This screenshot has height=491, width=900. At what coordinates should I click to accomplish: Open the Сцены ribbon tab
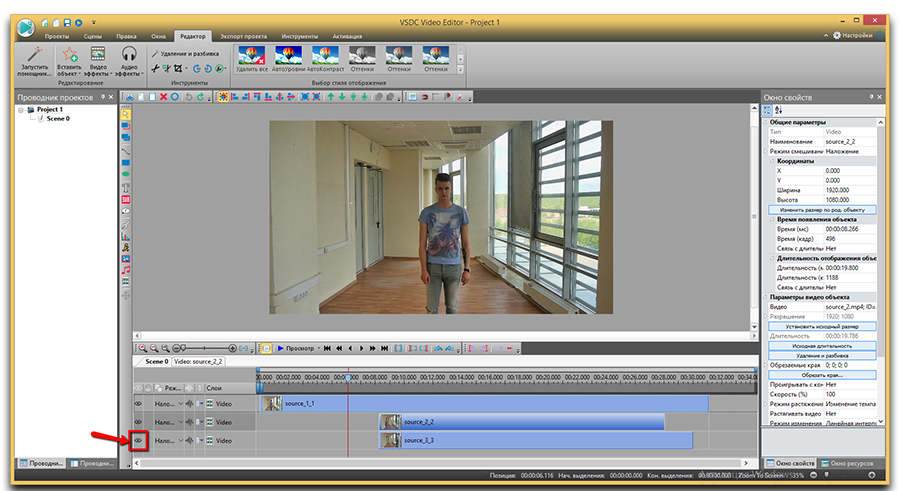point(92,36)
